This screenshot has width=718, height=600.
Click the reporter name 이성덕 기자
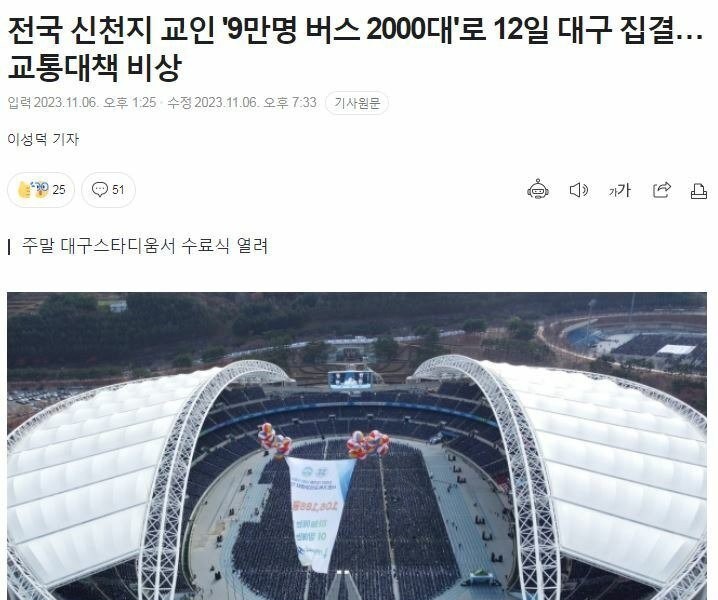(43, 139)
